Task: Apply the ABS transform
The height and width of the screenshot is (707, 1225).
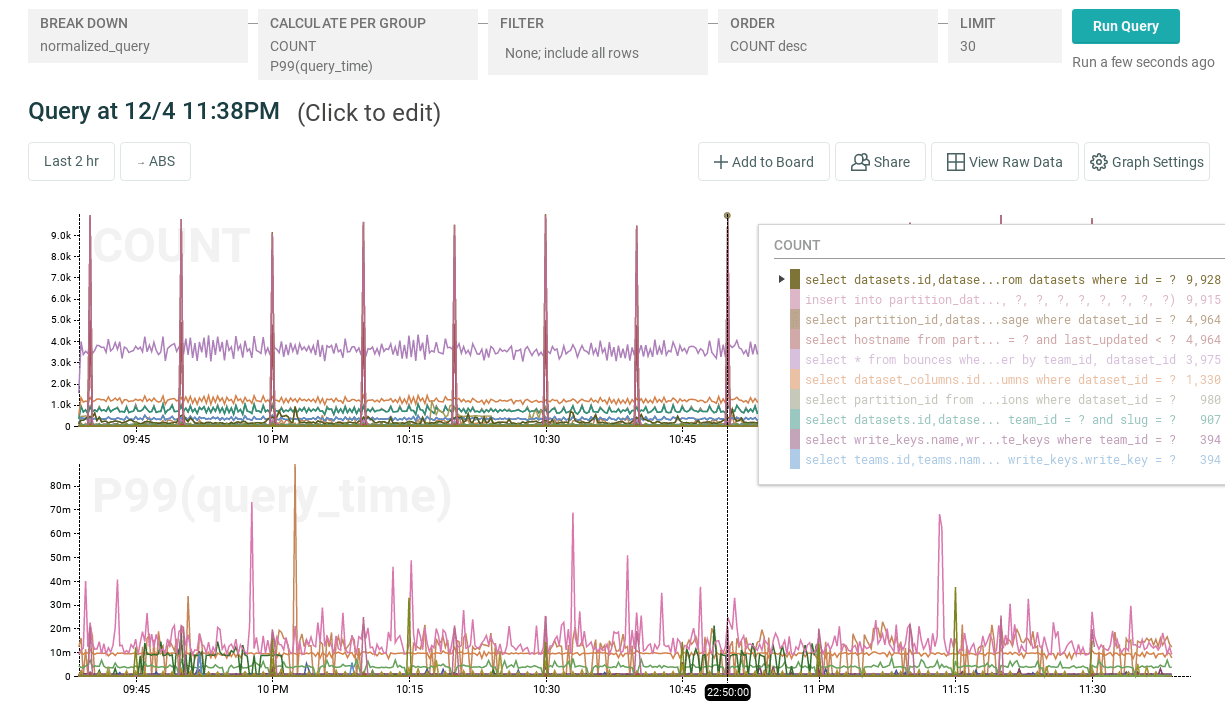Action: point(155,161)
